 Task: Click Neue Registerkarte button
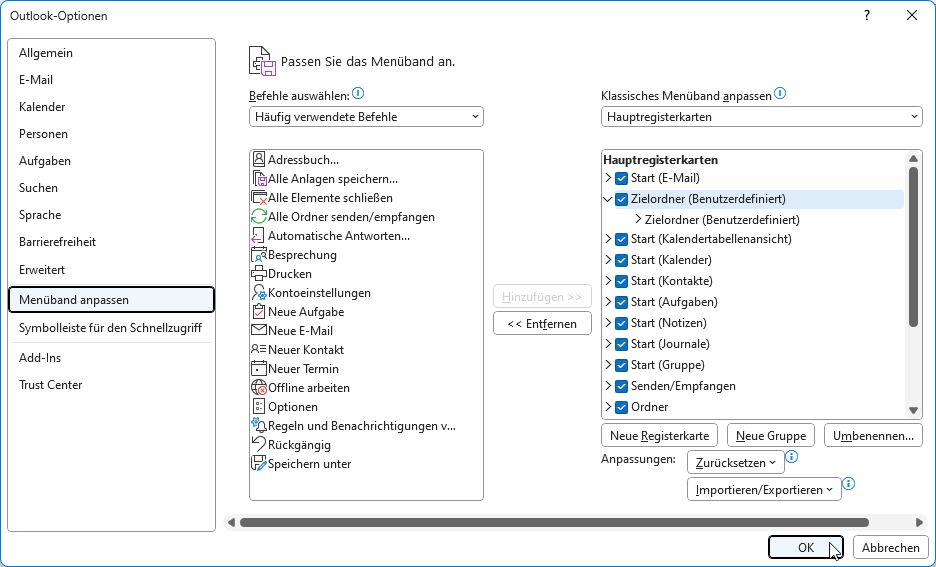(x=659, y=436)
